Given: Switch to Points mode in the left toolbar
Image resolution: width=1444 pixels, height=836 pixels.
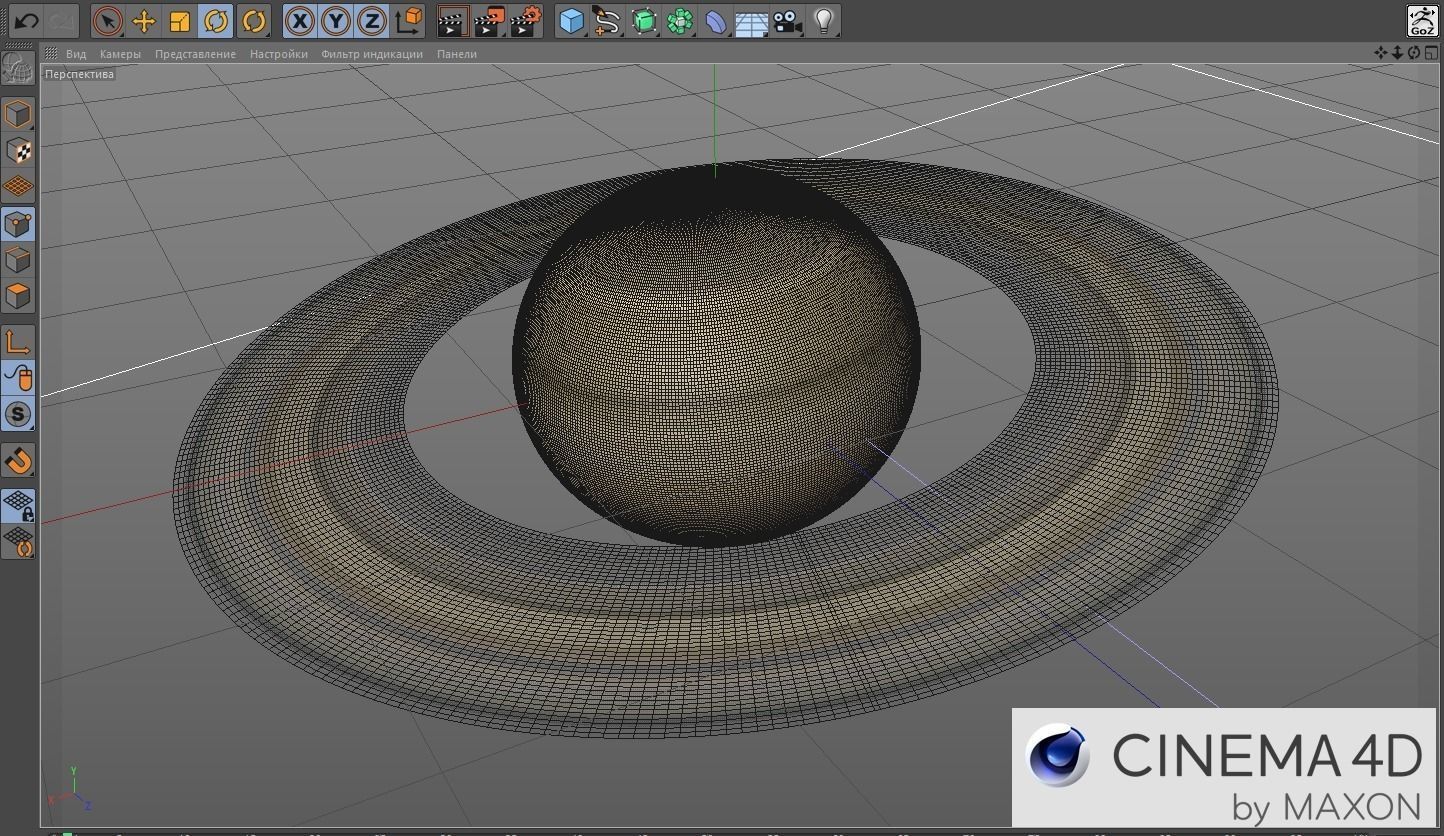Looking at the screenshot, I should [19, 223].
